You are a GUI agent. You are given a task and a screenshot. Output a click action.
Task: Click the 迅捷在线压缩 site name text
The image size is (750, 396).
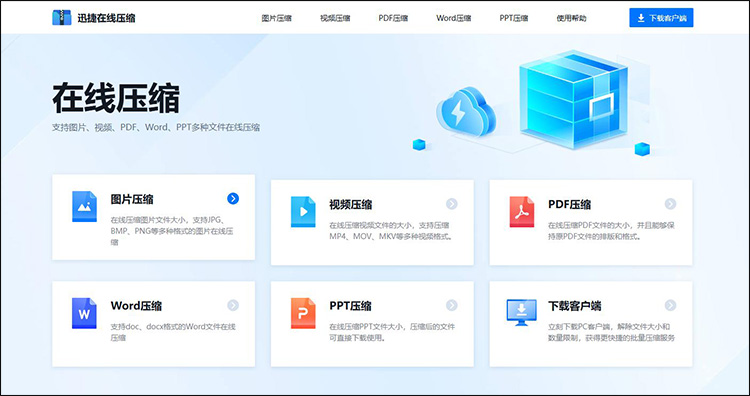(106, 18)
